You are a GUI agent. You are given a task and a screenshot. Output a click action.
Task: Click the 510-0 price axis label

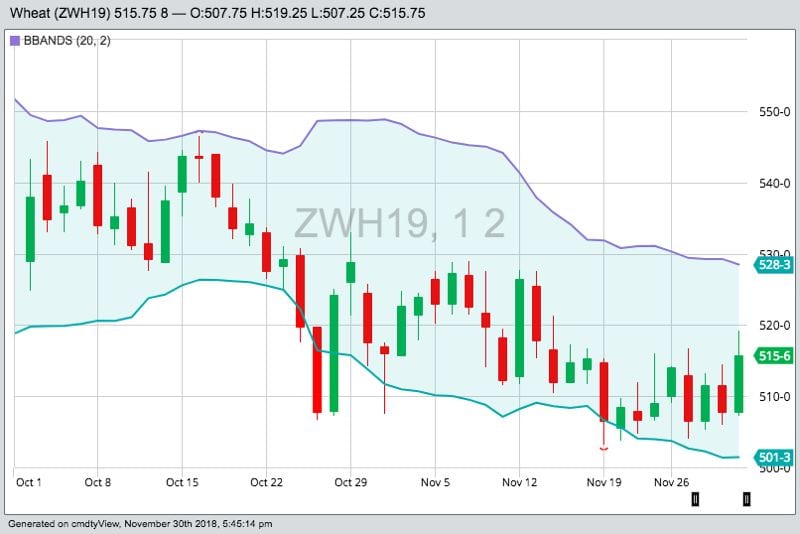[774, 396]
